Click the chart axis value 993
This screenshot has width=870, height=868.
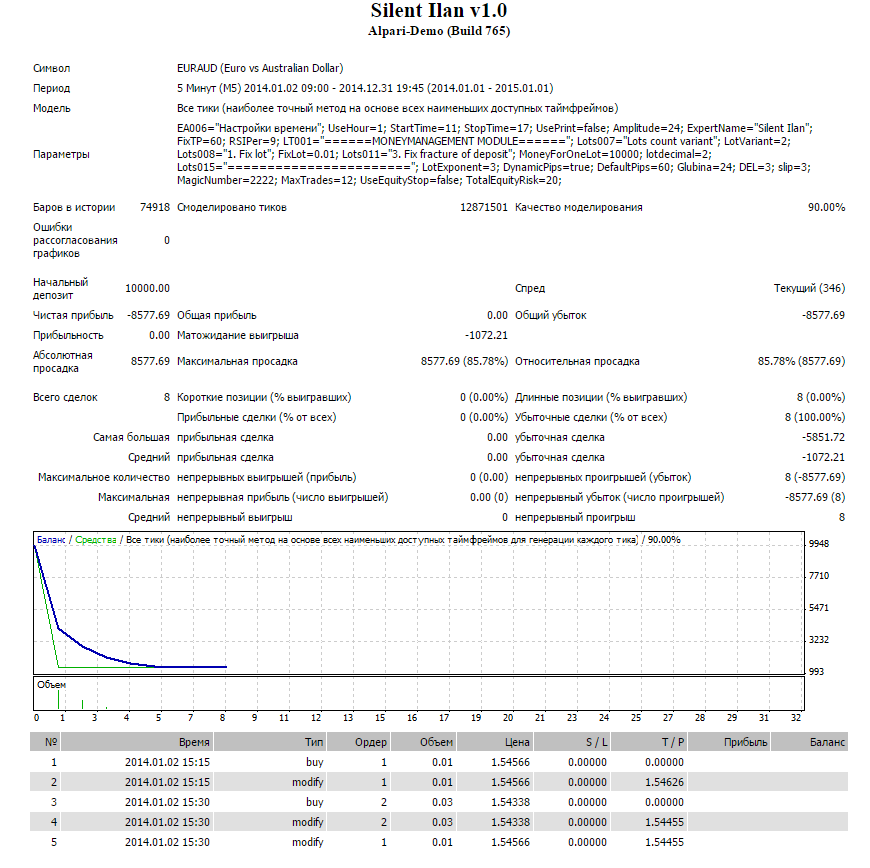point(816,672)
